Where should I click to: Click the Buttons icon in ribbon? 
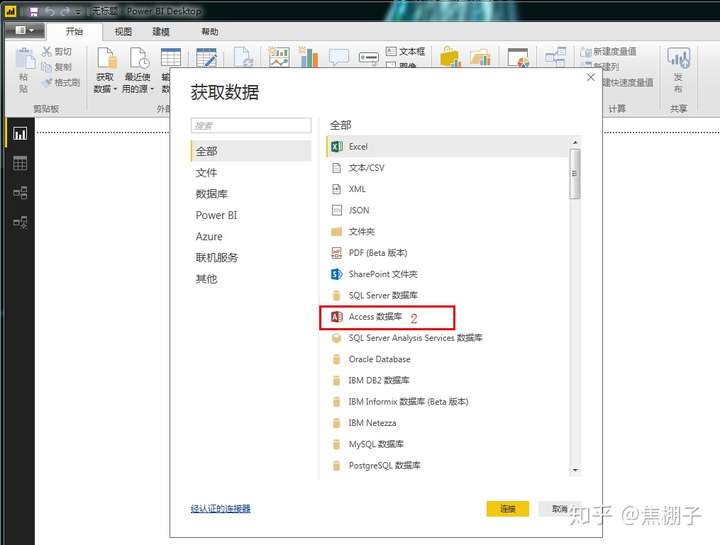[368, 57]
